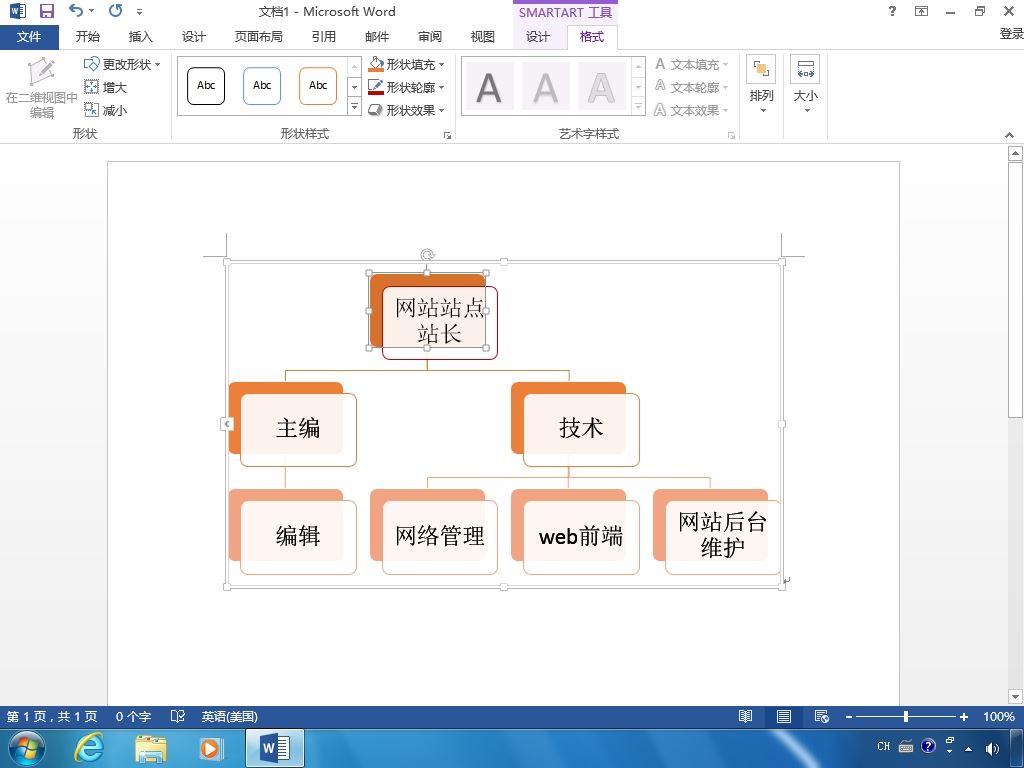Switch to Read Mode view

(745, 716)
